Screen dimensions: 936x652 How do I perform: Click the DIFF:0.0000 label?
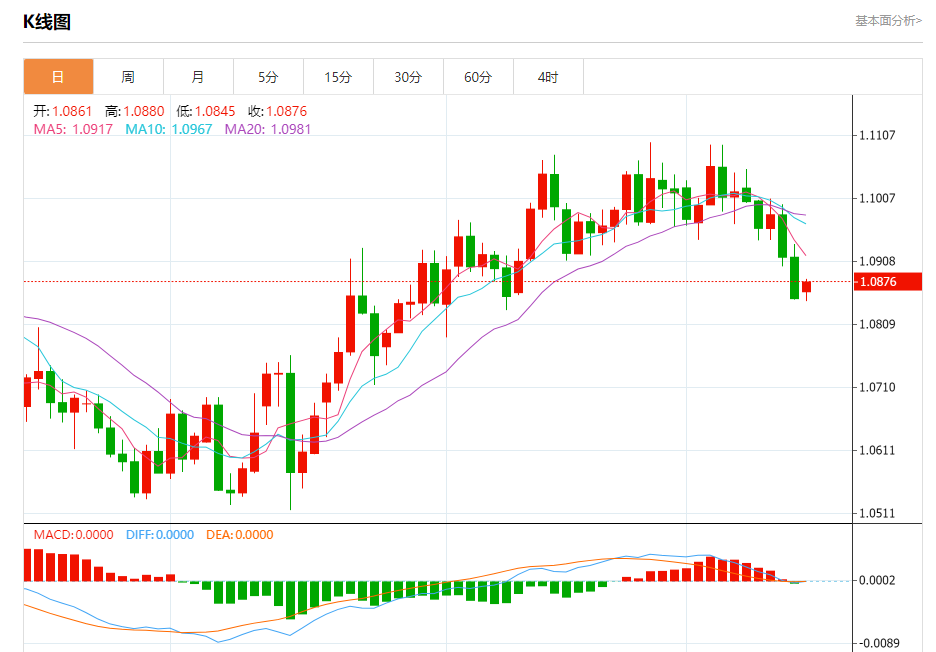pyautogui.click(x=160, y=534)
